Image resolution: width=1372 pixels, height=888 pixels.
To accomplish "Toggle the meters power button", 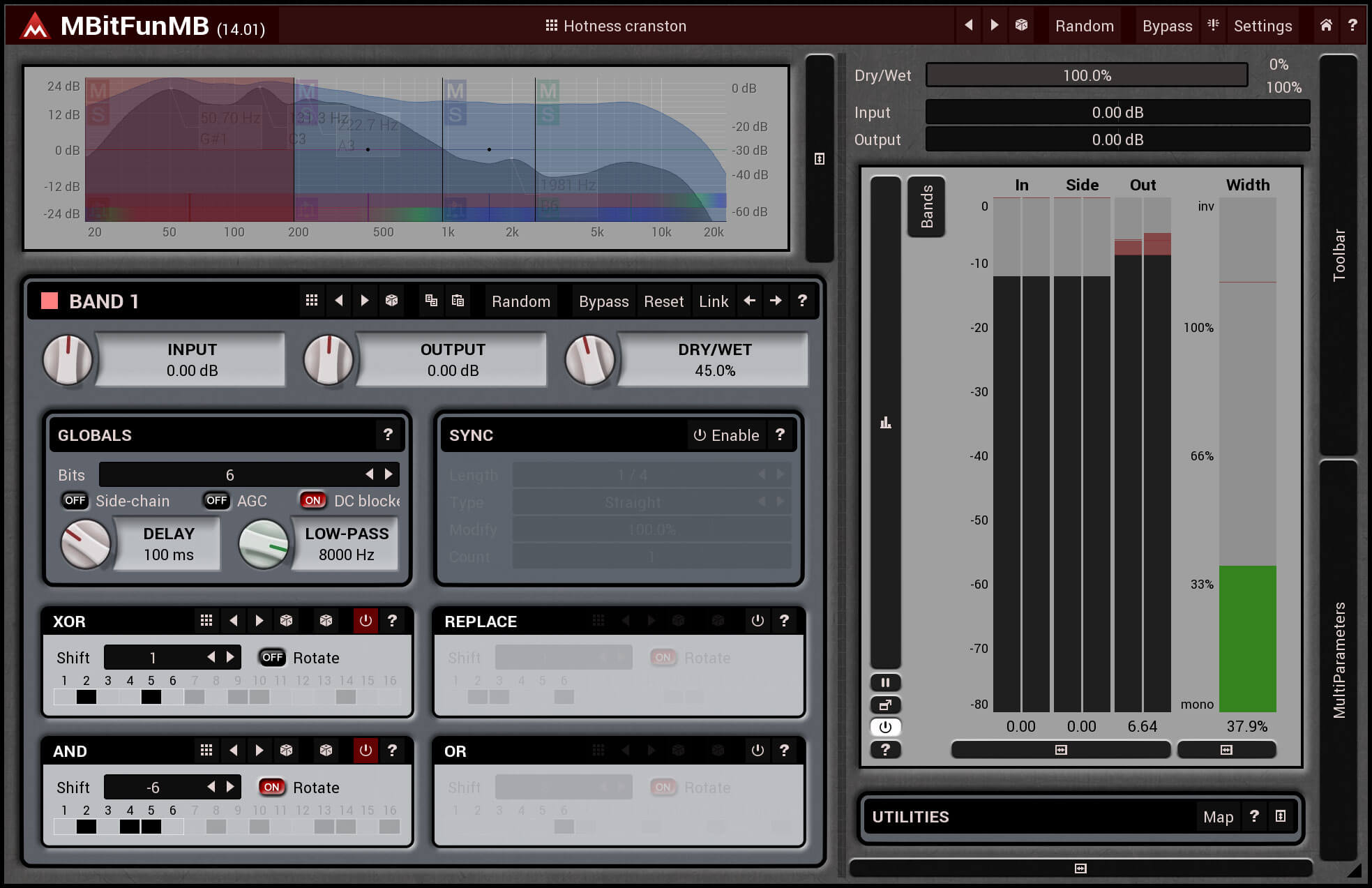I will point(885,727).
